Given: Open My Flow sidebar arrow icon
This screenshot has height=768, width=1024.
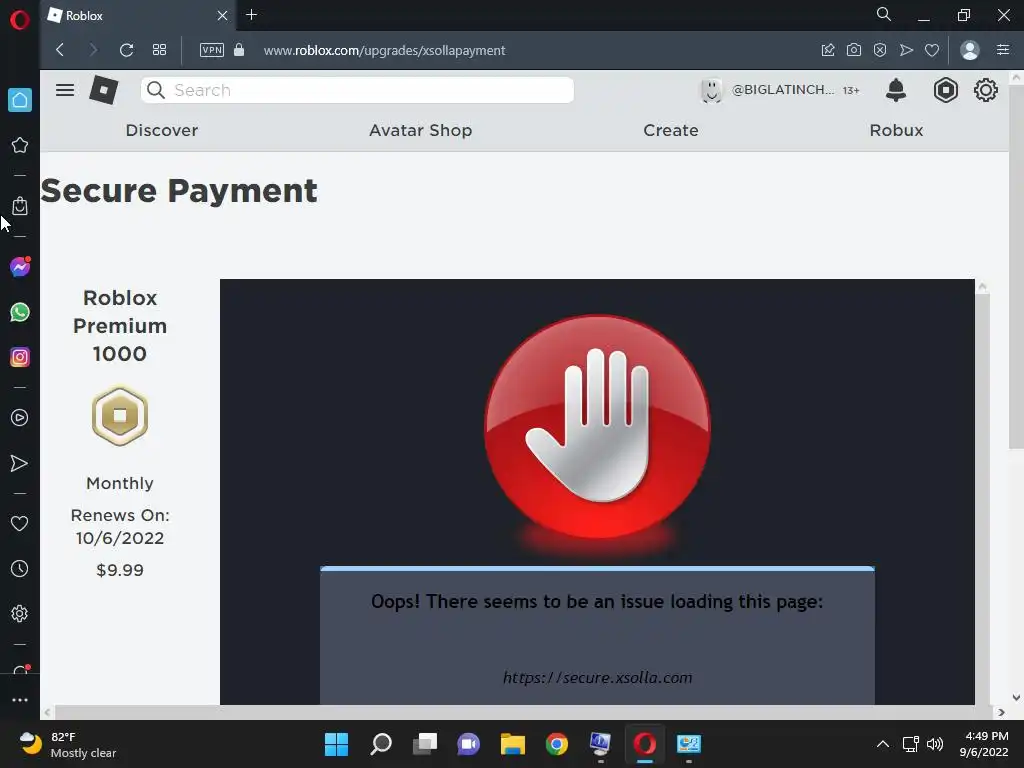Looking at the screenshot, I should pyautogui.click(x=20, y=463).
